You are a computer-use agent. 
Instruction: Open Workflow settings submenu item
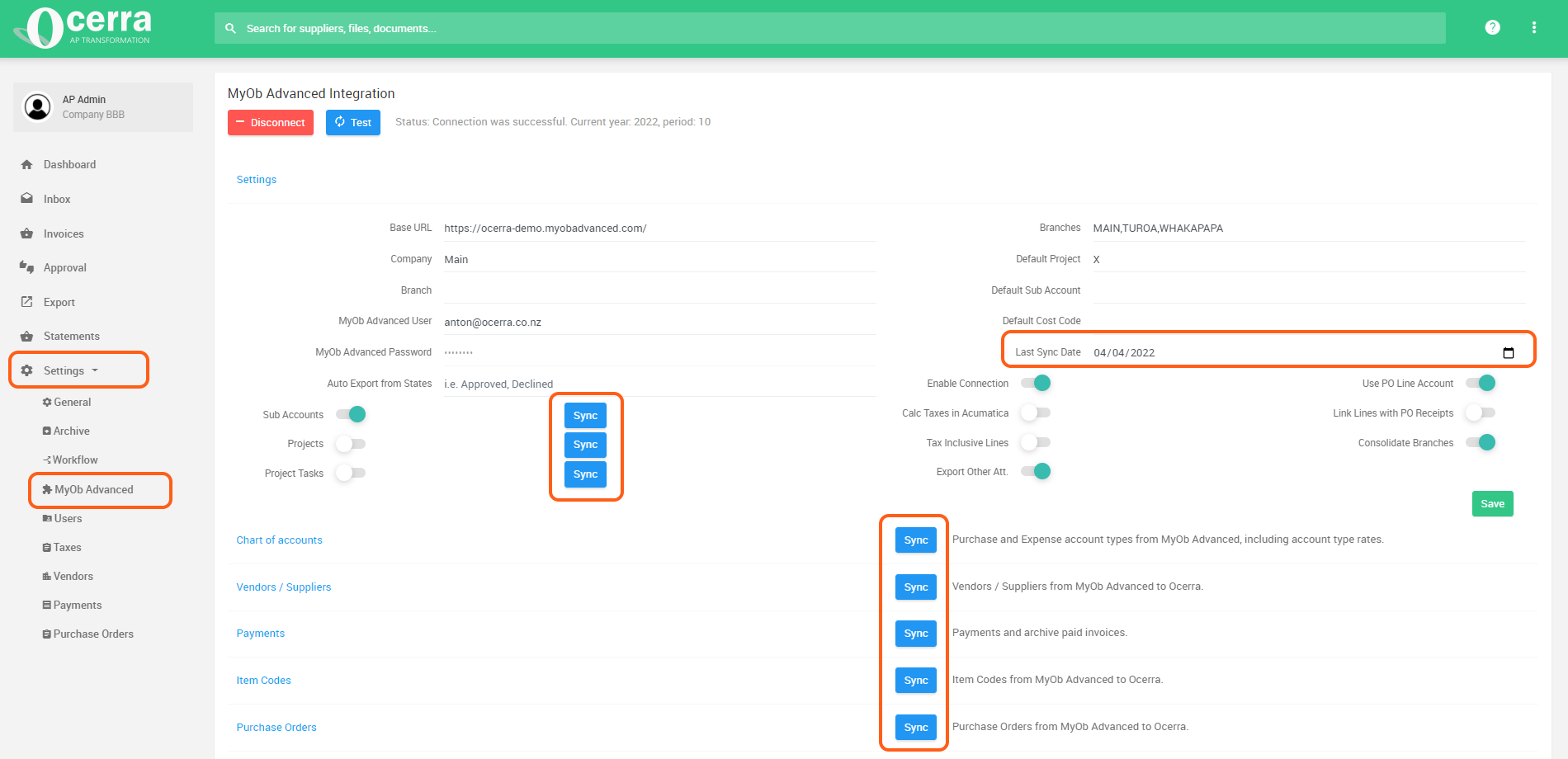tap(70, 460)
